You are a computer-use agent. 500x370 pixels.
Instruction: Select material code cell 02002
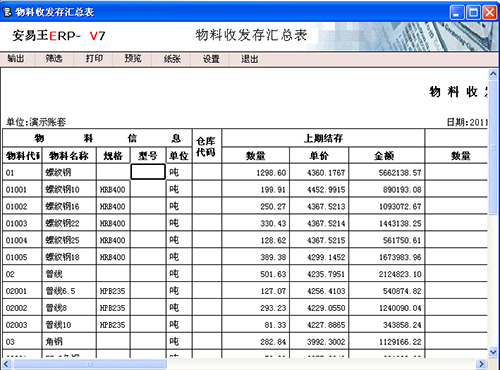(22, 308)
